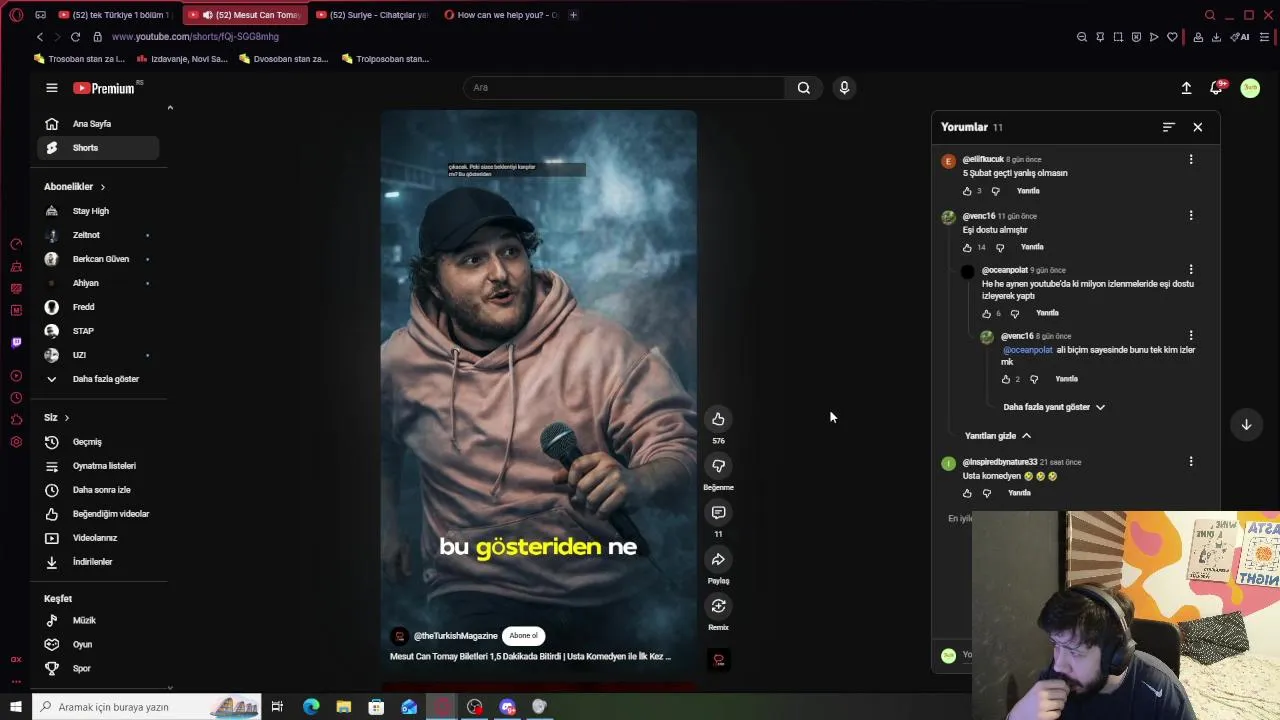The height and width of the screenshot is (720, 1280).
Task: Click the Opera zoom-out icon in address bar
Action: point(1081,37)
